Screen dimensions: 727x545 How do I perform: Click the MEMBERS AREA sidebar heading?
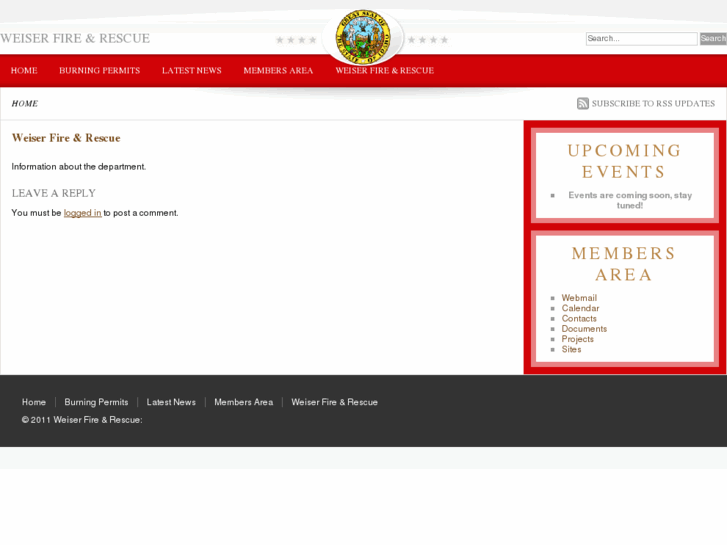[x=624, y=264]
